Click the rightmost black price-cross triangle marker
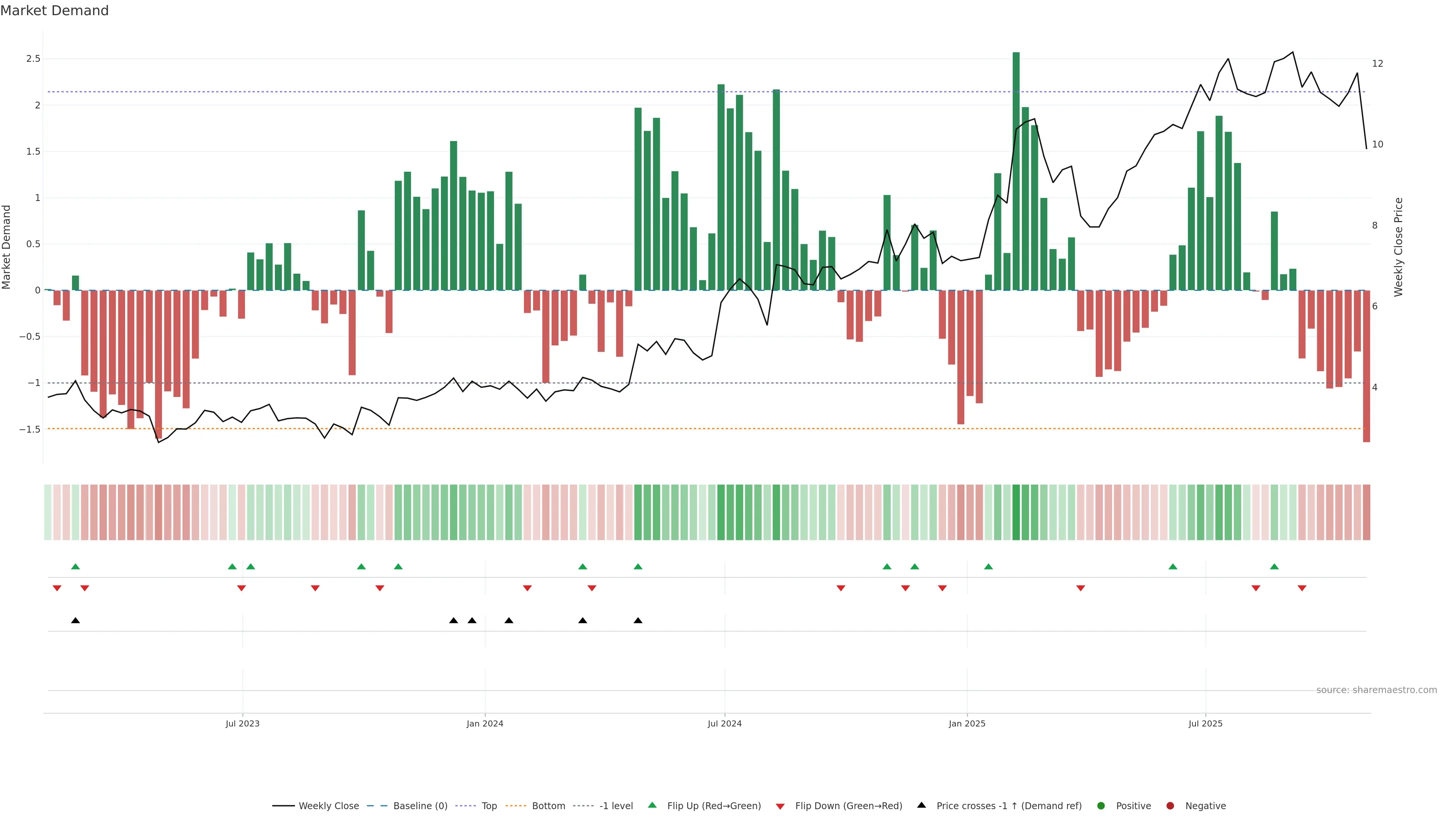 (x=638, y=621)
